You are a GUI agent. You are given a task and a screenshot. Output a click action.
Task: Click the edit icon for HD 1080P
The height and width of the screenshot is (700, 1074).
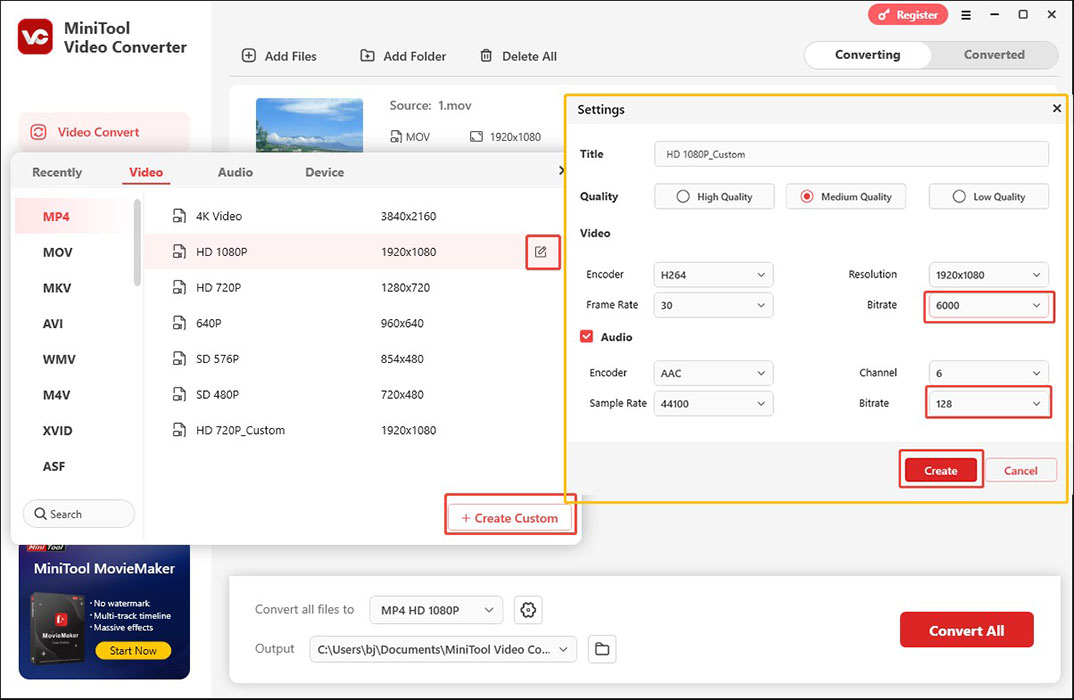tap(541, 251)
